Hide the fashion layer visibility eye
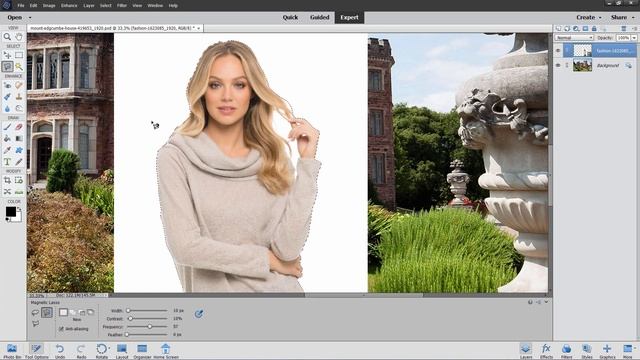This screenshot has width=640, height=360. [558, 51]
